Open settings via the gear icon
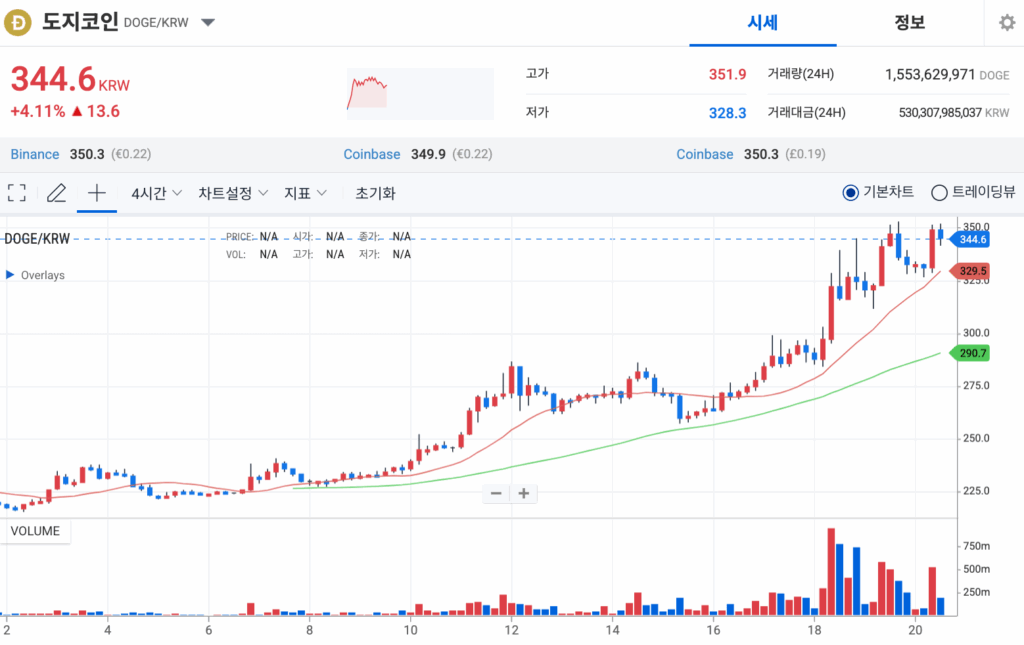 pos(1007,23)
